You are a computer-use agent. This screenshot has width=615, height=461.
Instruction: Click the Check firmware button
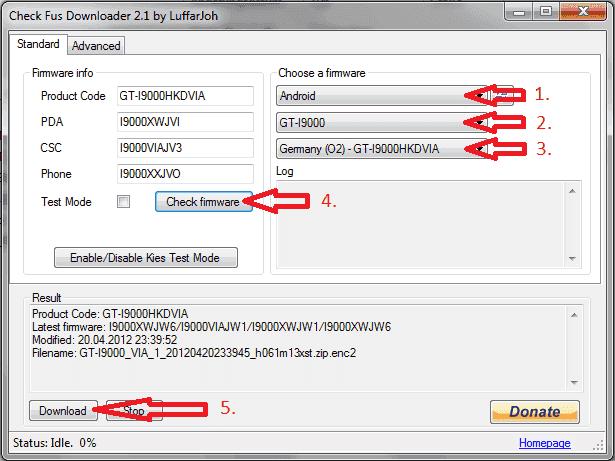(204, 202)
